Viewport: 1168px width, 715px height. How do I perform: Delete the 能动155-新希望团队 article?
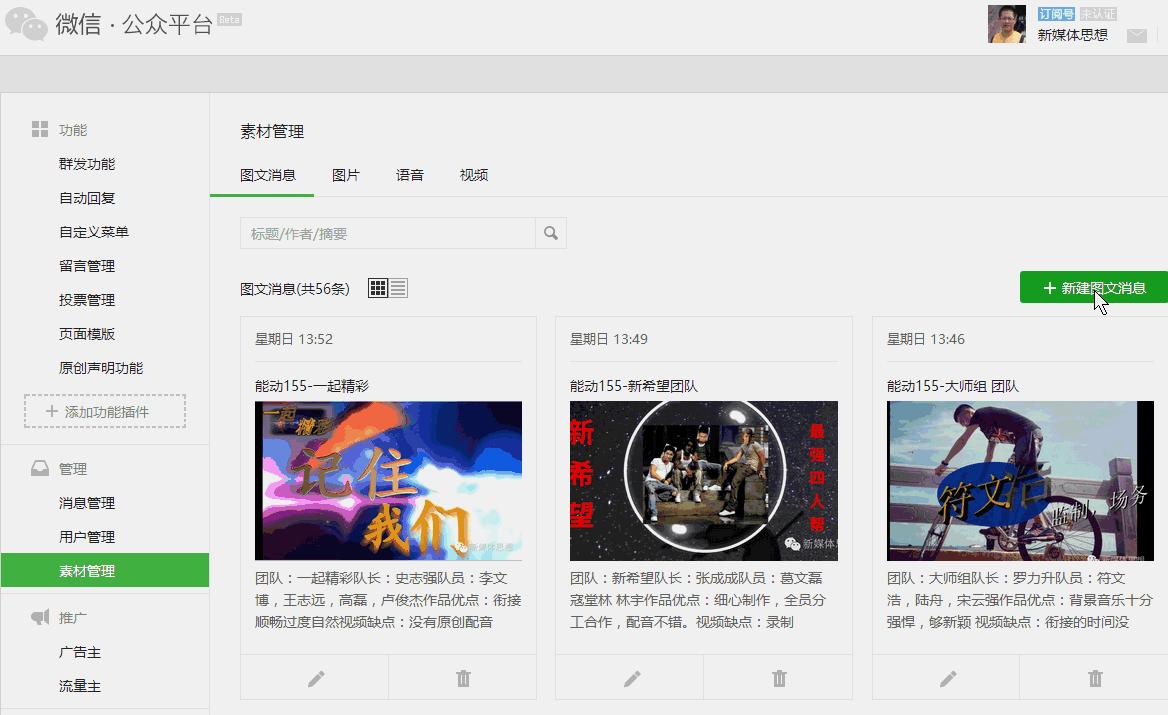coord(778,678)
